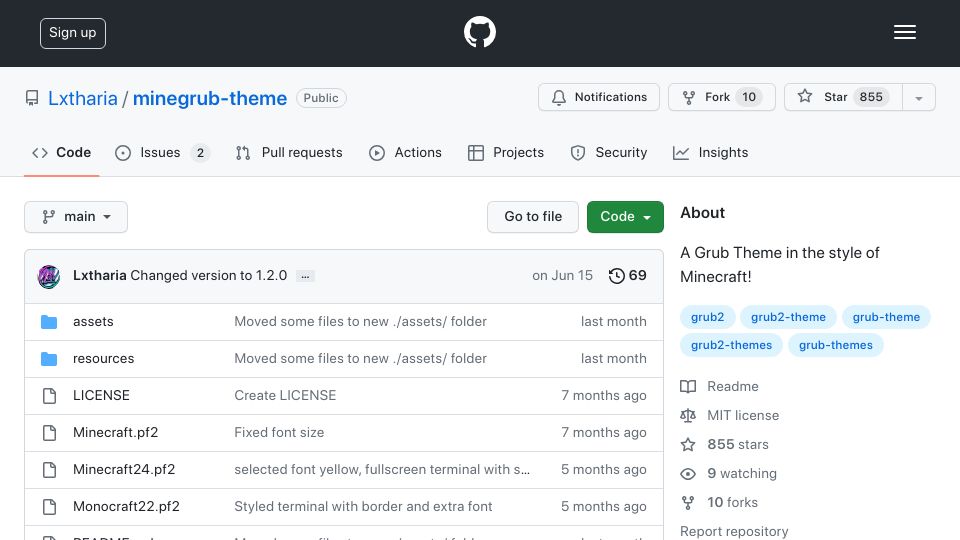This screenshot has width=960, height=540.
Task: Click the Minecraft.pf2 file icon
Action: click(x=49, y=433)
